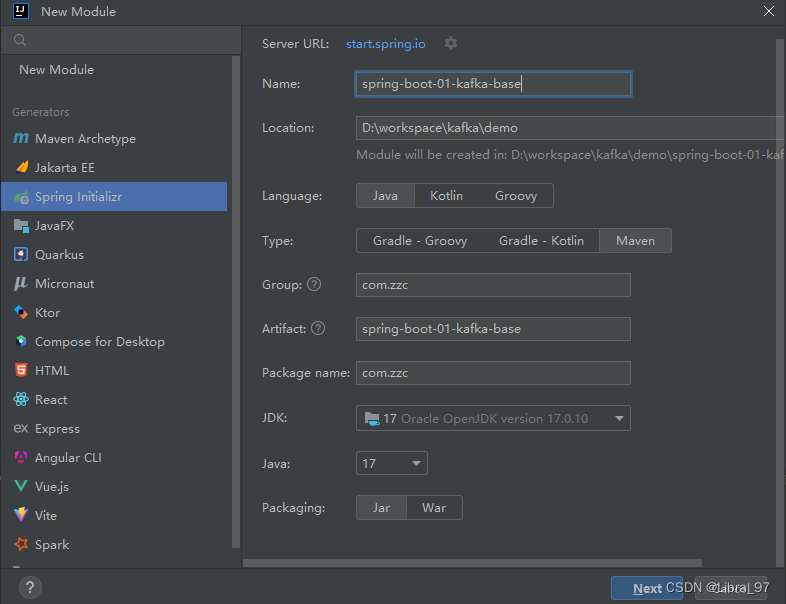Open the Java version dropdown
This screenshot has width=786, height=604.
point(391,463)
